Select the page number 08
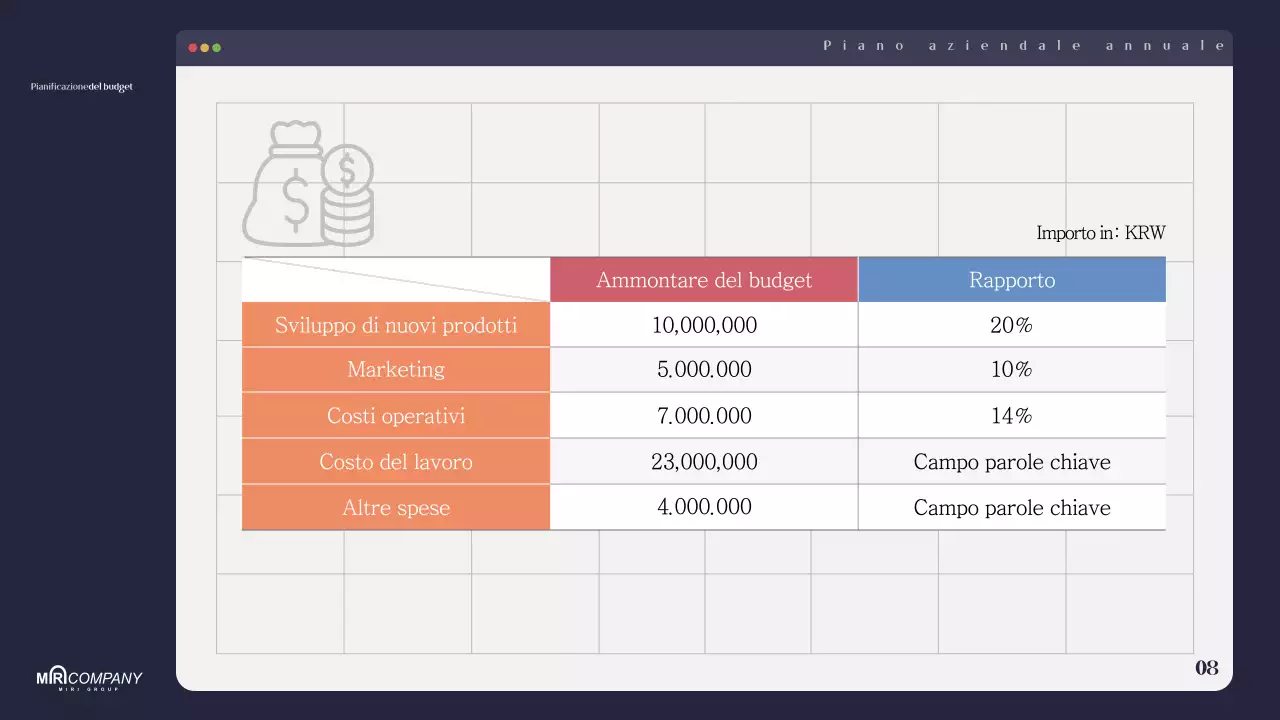 (1207, 667)
